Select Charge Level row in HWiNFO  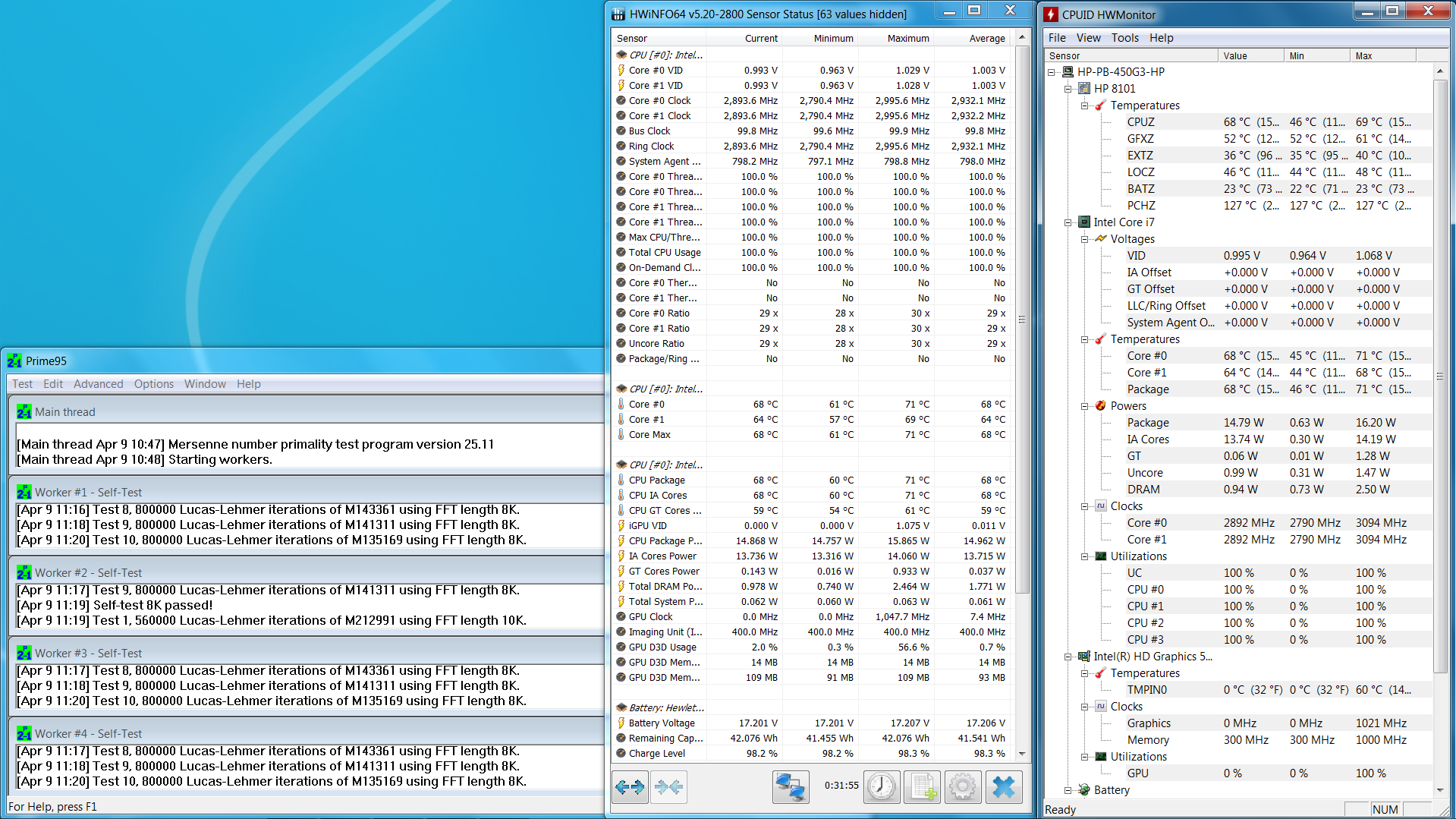click(x=812, y=754)
